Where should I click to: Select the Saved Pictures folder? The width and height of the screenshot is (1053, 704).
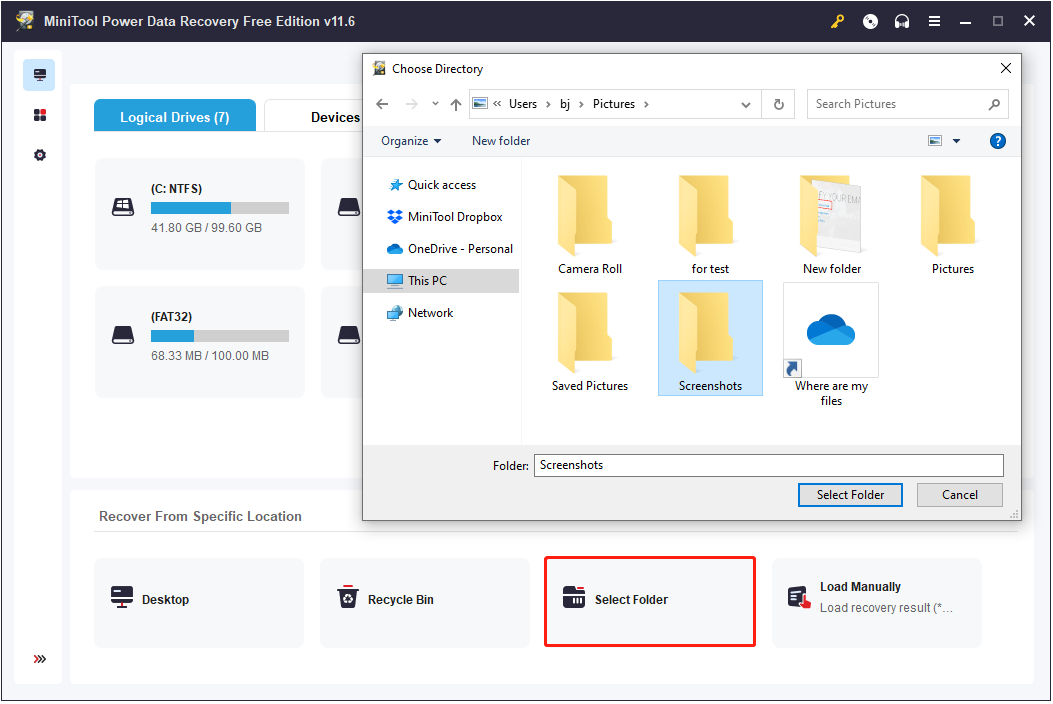tap(590, 341)
